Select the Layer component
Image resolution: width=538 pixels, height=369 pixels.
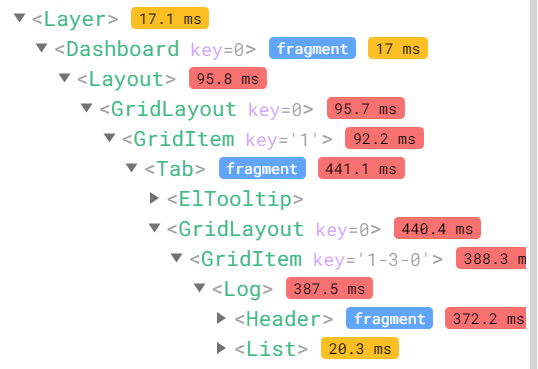coord(75,19)
